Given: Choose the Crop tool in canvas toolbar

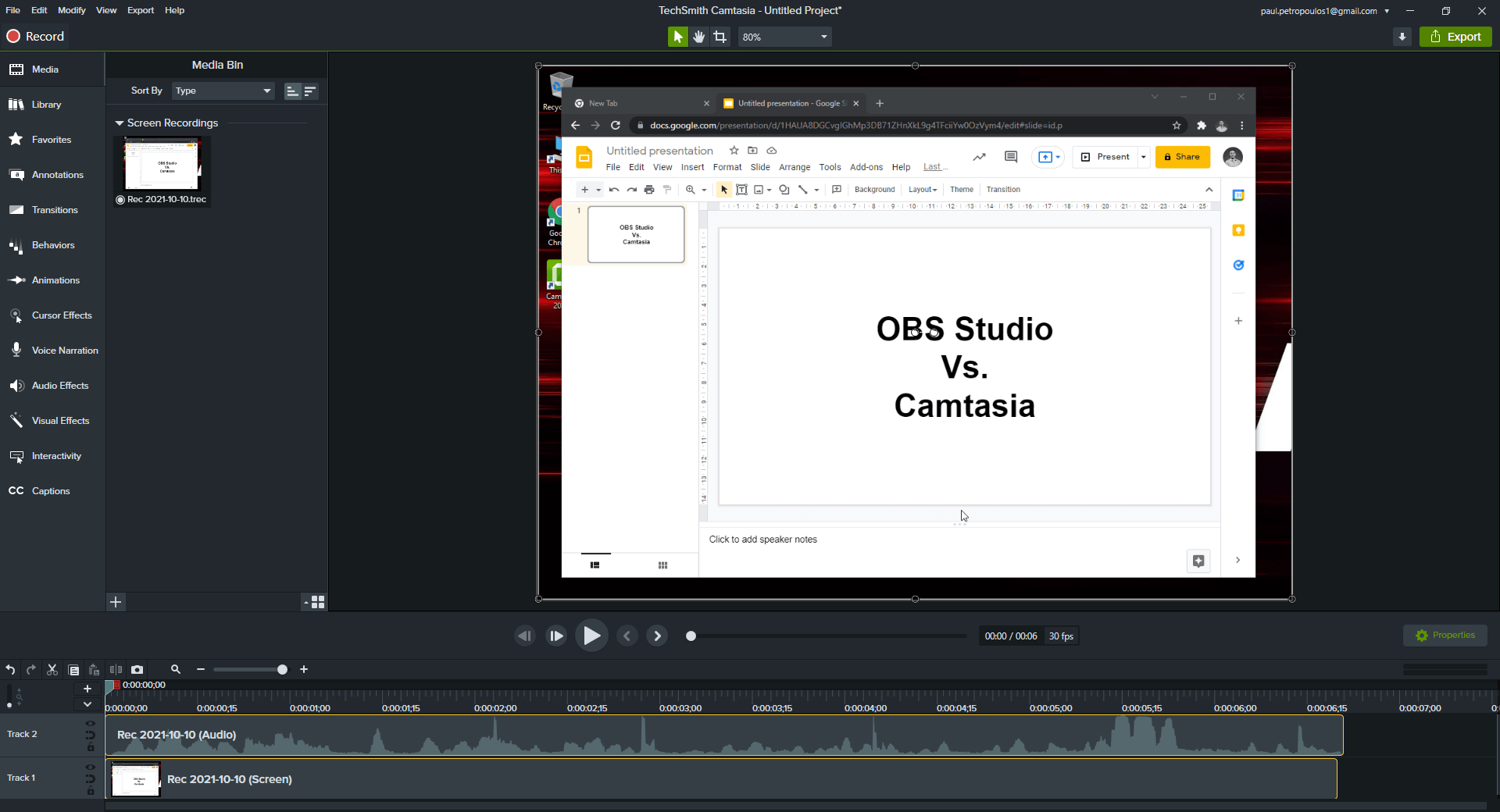Looking at the screenshot, I should pos(720,37).
